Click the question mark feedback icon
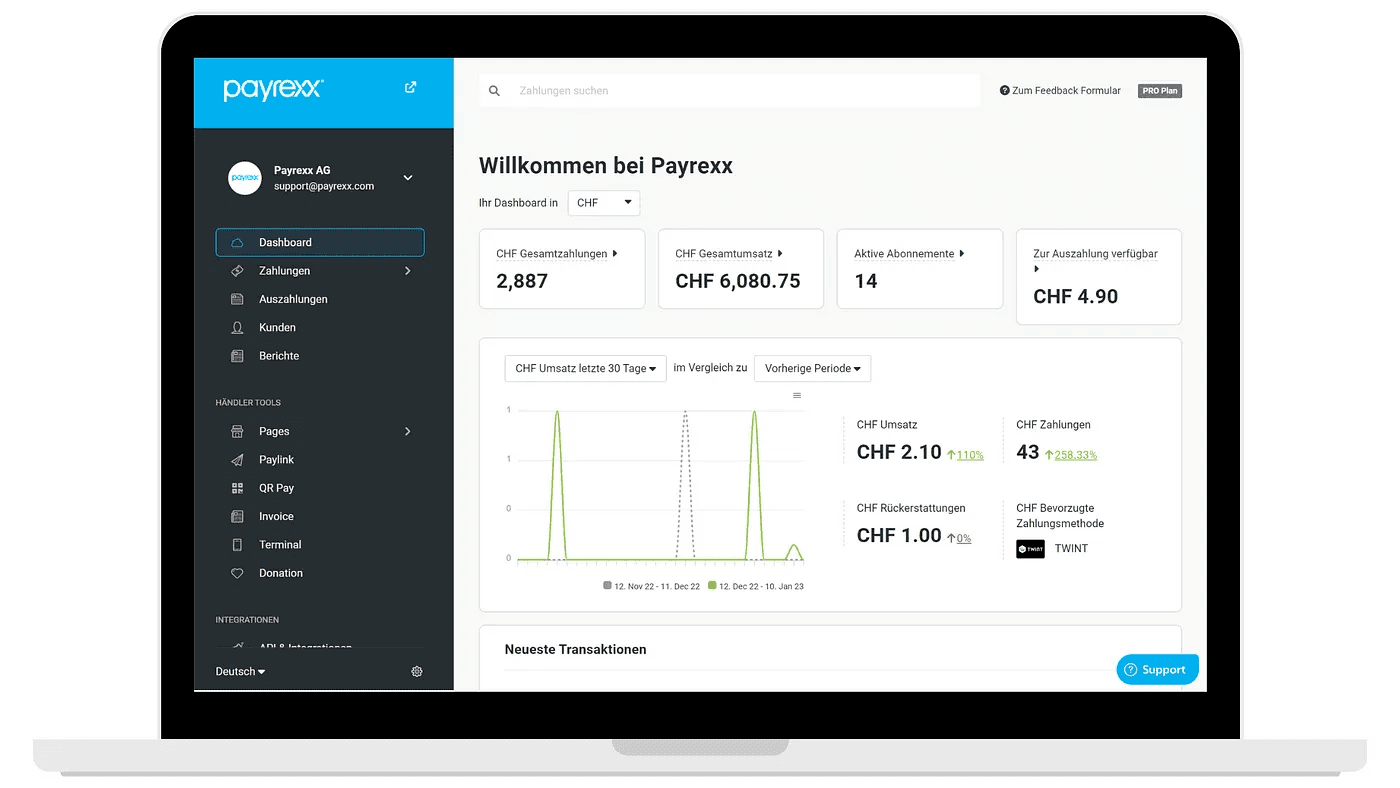 click(1004, 91)
